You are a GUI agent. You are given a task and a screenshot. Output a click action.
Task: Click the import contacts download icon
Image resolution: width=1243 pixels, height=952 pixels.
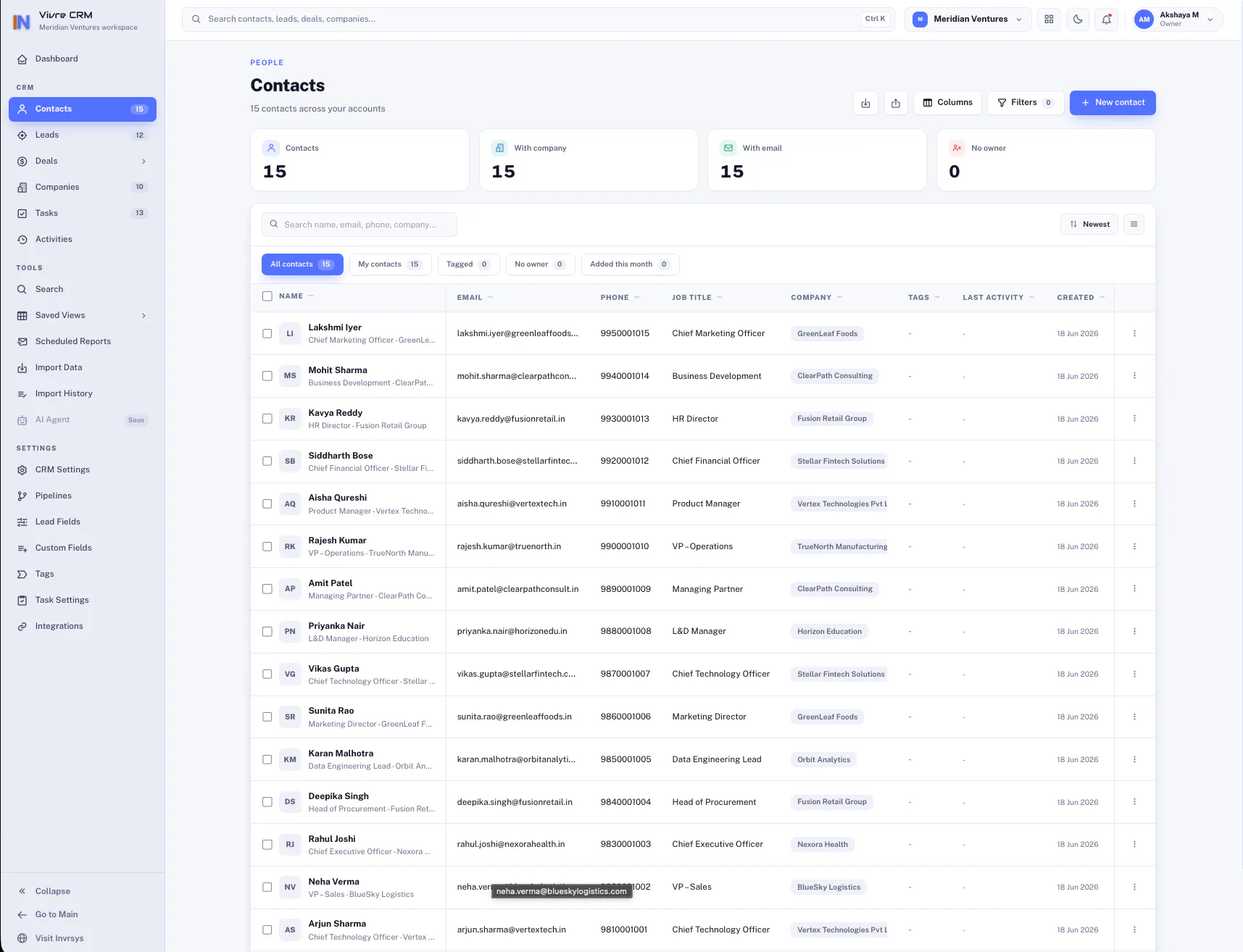click(865, 103)
